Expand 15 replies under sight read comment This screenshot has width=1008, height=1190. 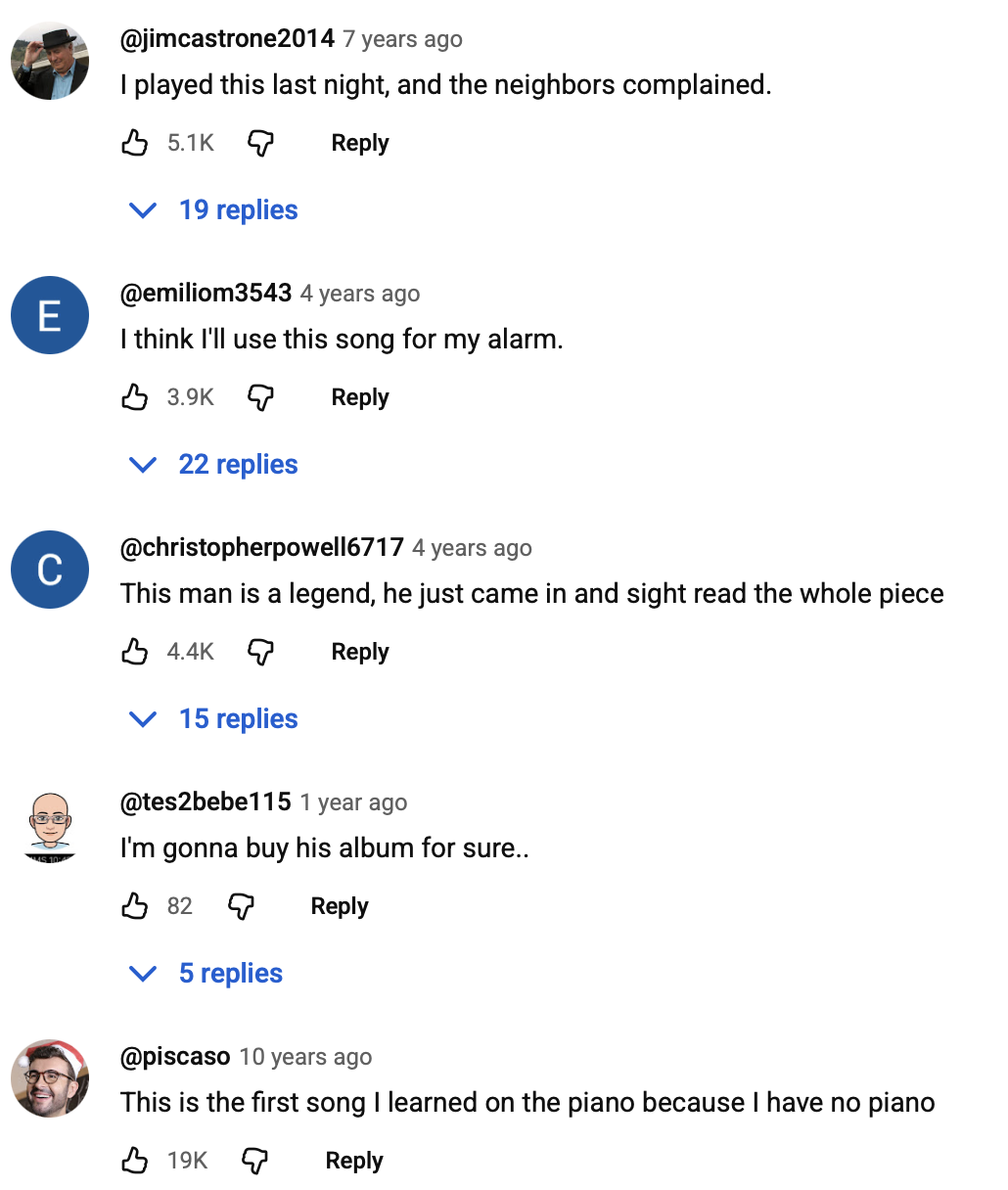click(214, 719)
